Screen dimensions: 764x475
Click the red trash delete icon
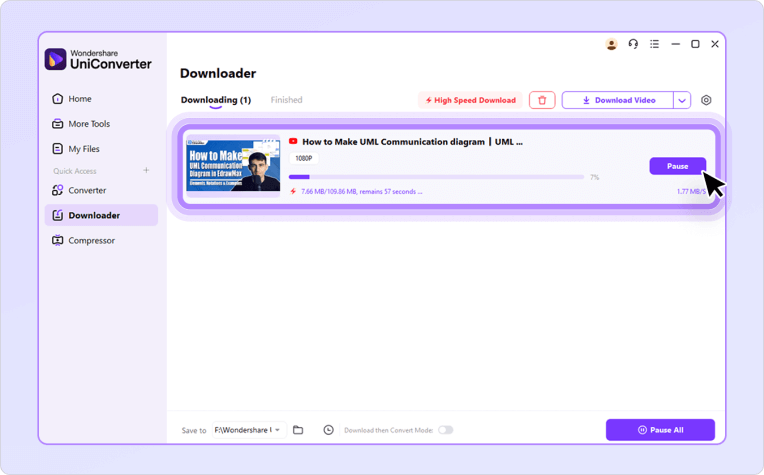(542, 100)
